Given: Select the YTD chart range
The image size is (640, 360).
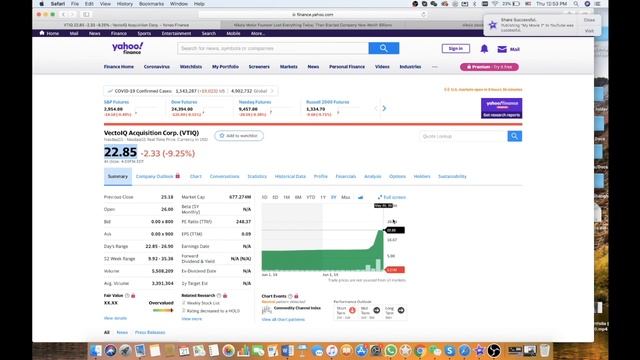Looking at the screenshot, I should click(311, 197).
